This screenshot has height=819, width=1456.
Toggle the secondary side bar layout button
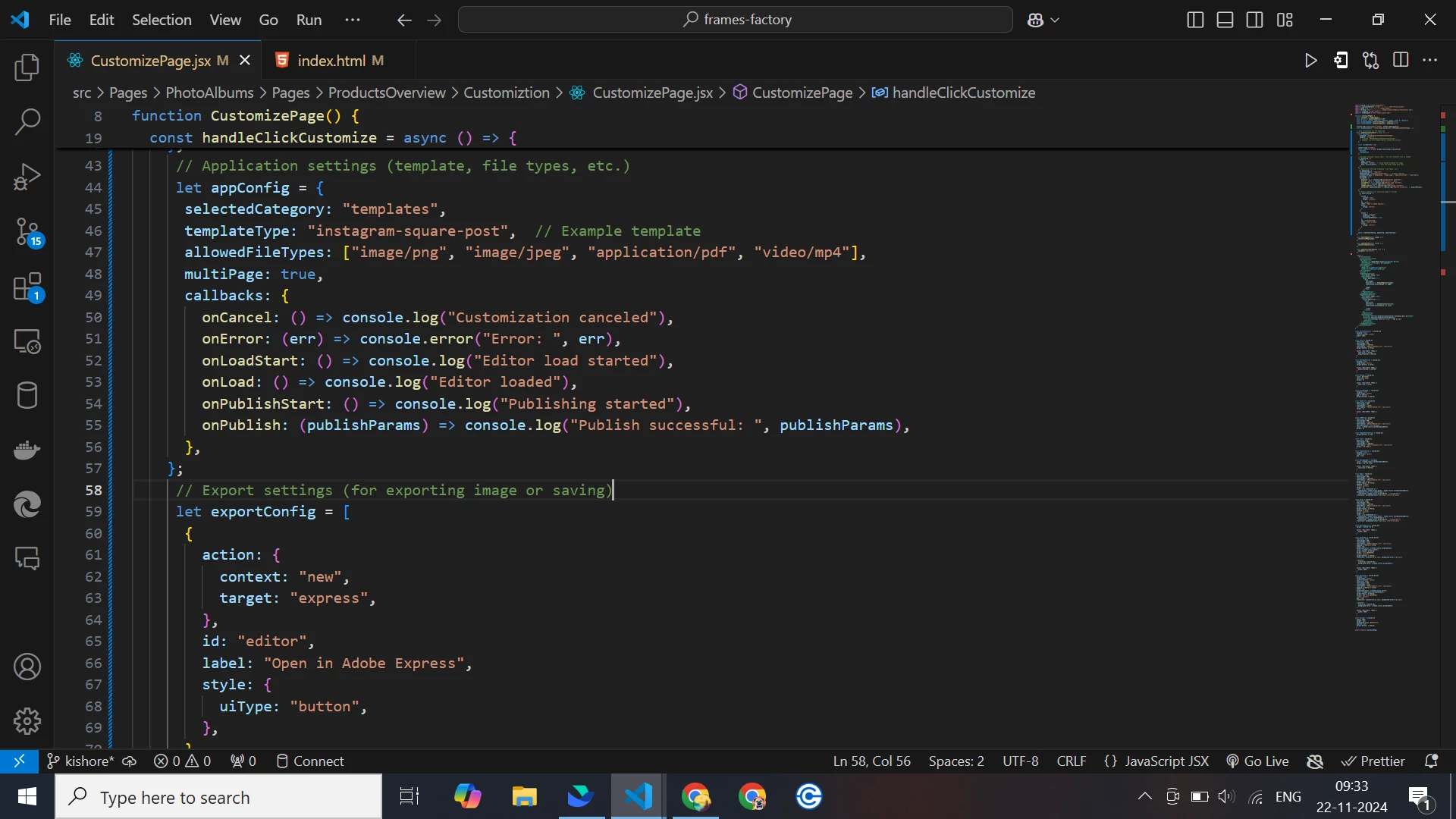click(1255, 20)
